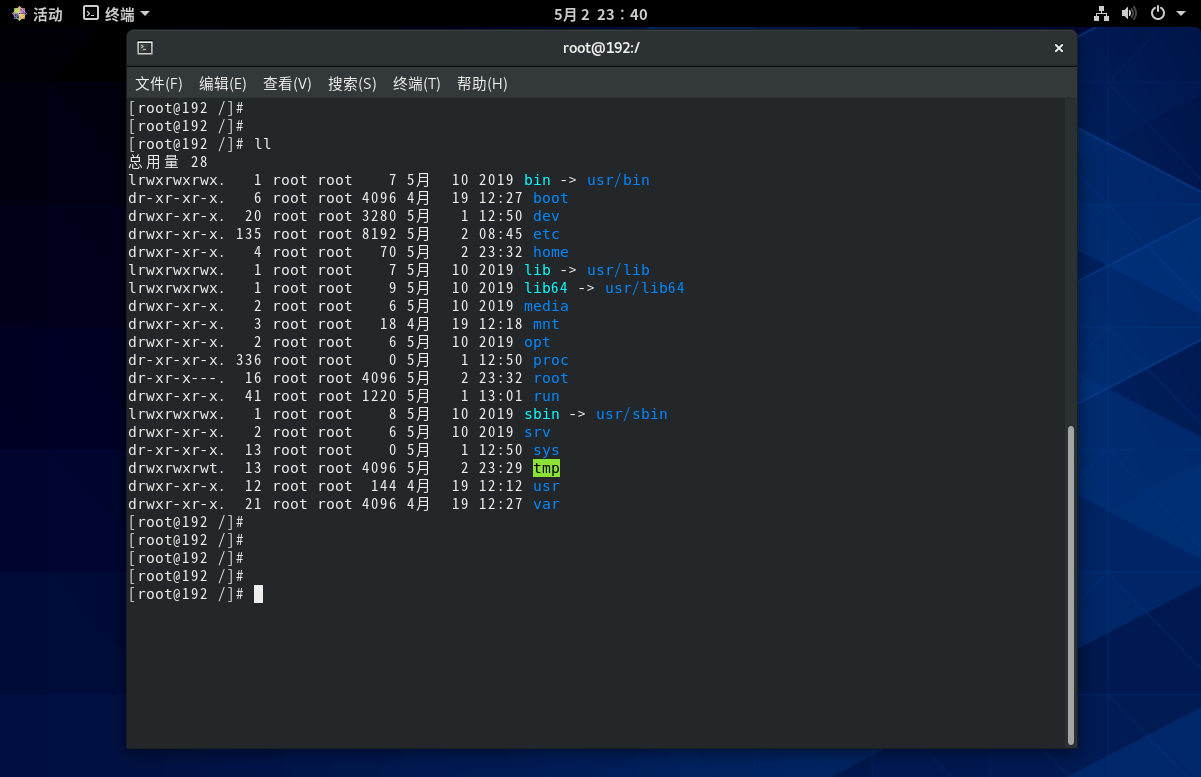Click the terminal icon in top panel
Viewport: 1201px width, 777px height.
coord(91,14)
